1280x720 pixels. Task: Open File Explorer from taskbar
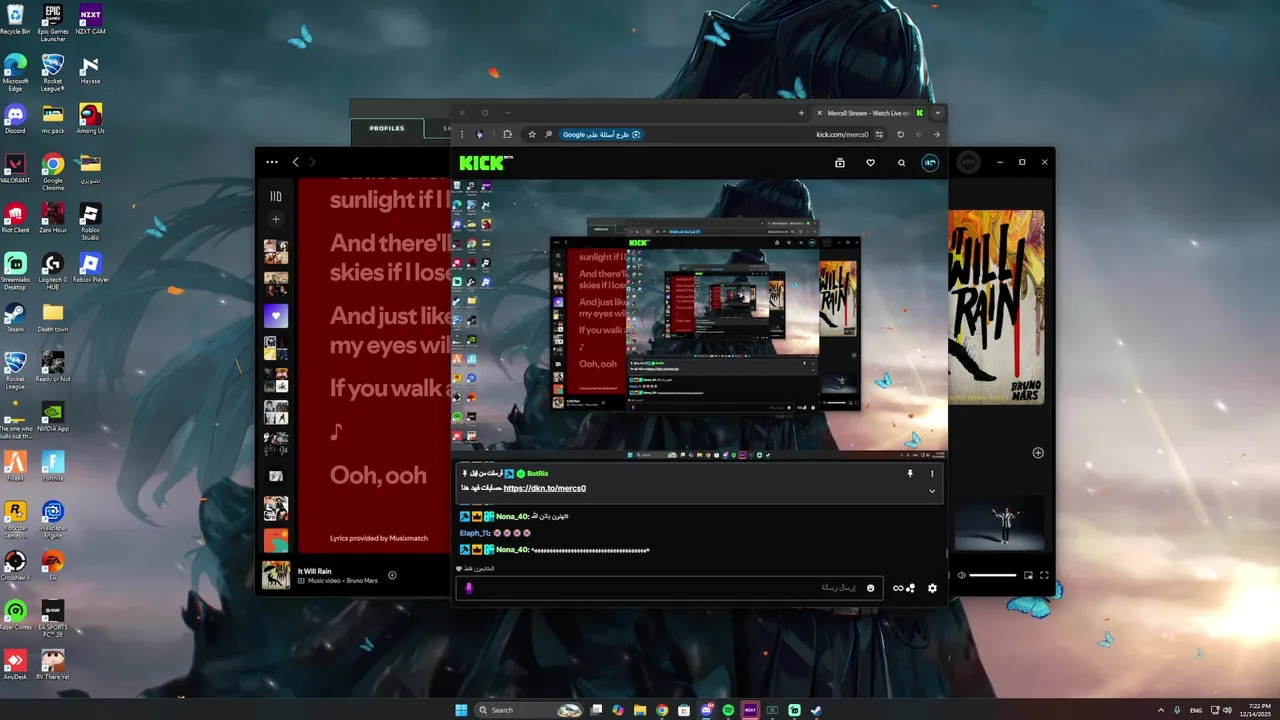pos(640,710)
